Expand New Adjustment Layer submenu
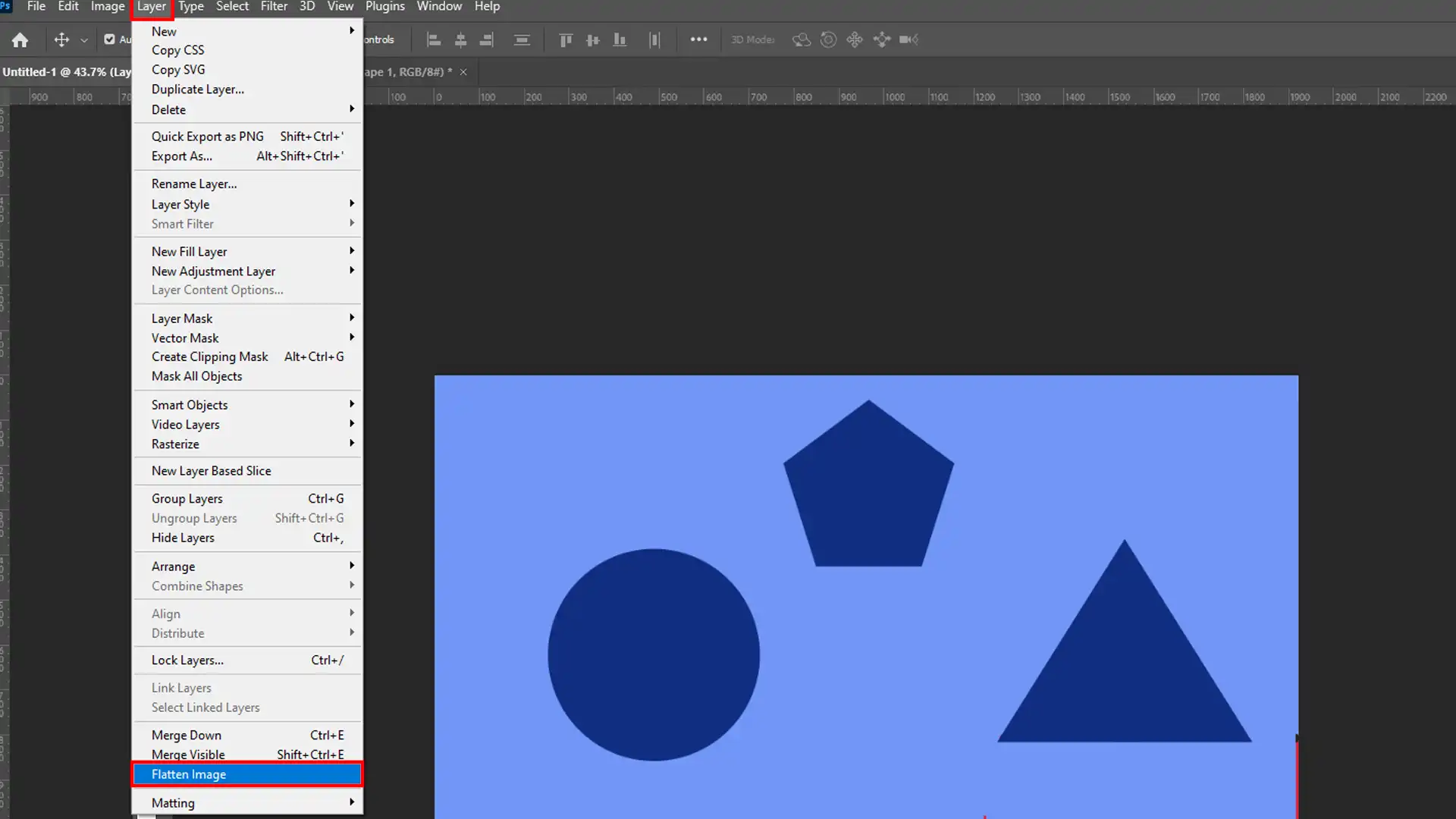This screenshot has height=819, width=1456. click(x=247, y=271)
